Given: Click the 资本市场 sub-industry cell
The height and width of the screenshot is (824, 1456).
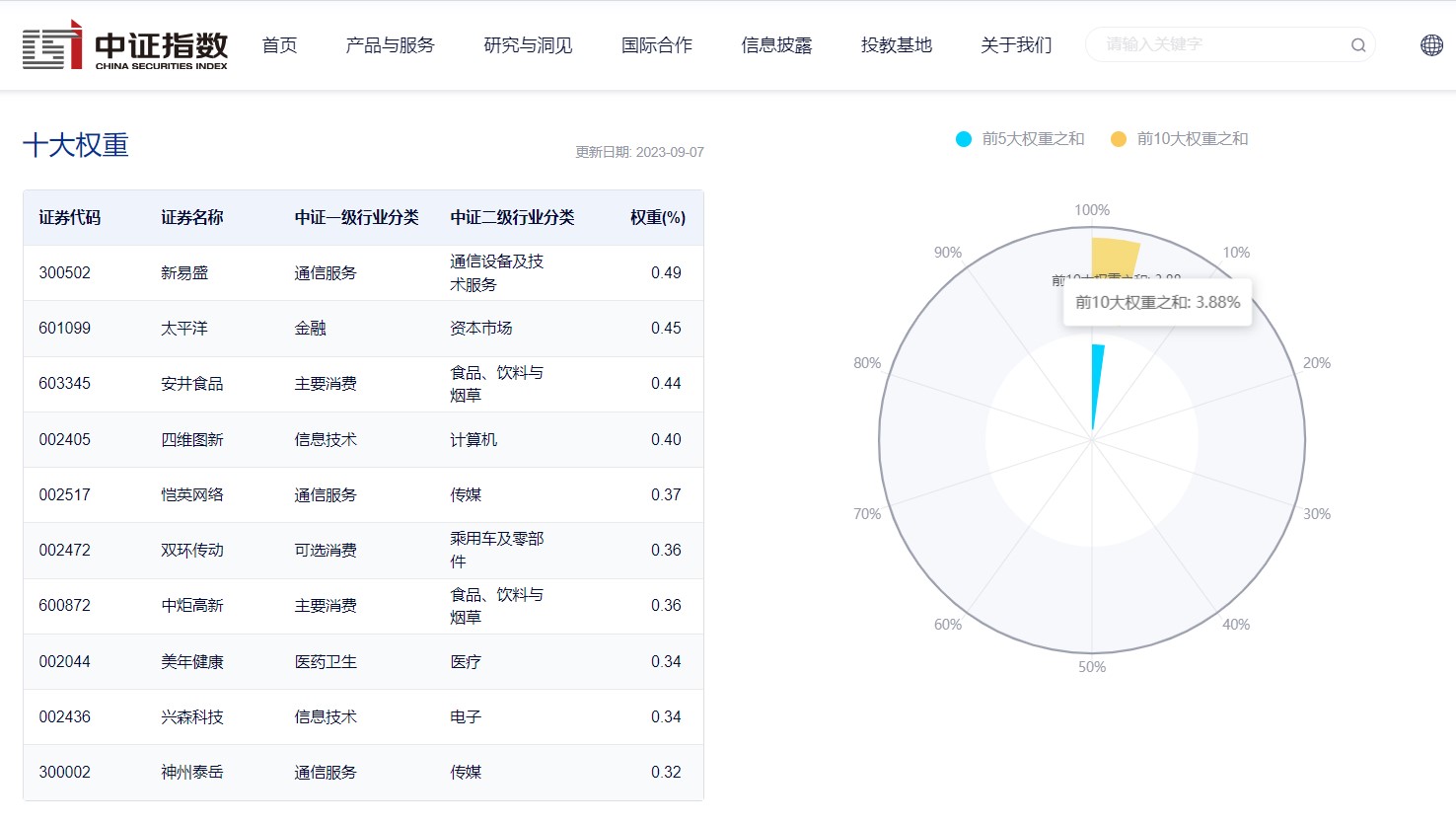Looking at the screenshot, I should coord(481,328).
